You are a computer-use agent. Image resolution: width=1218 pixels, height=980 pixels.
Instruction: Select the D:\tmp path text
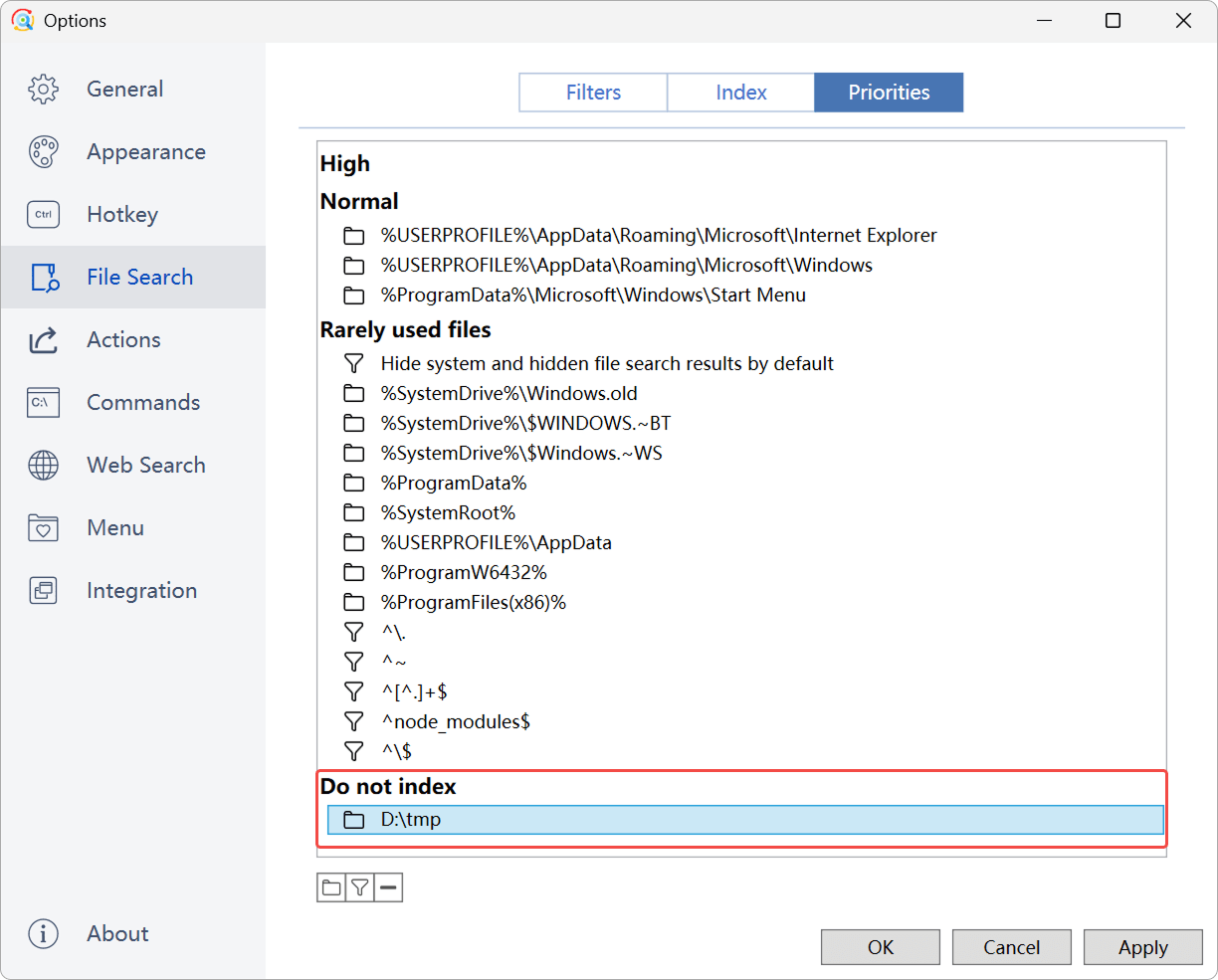point(411,820)
